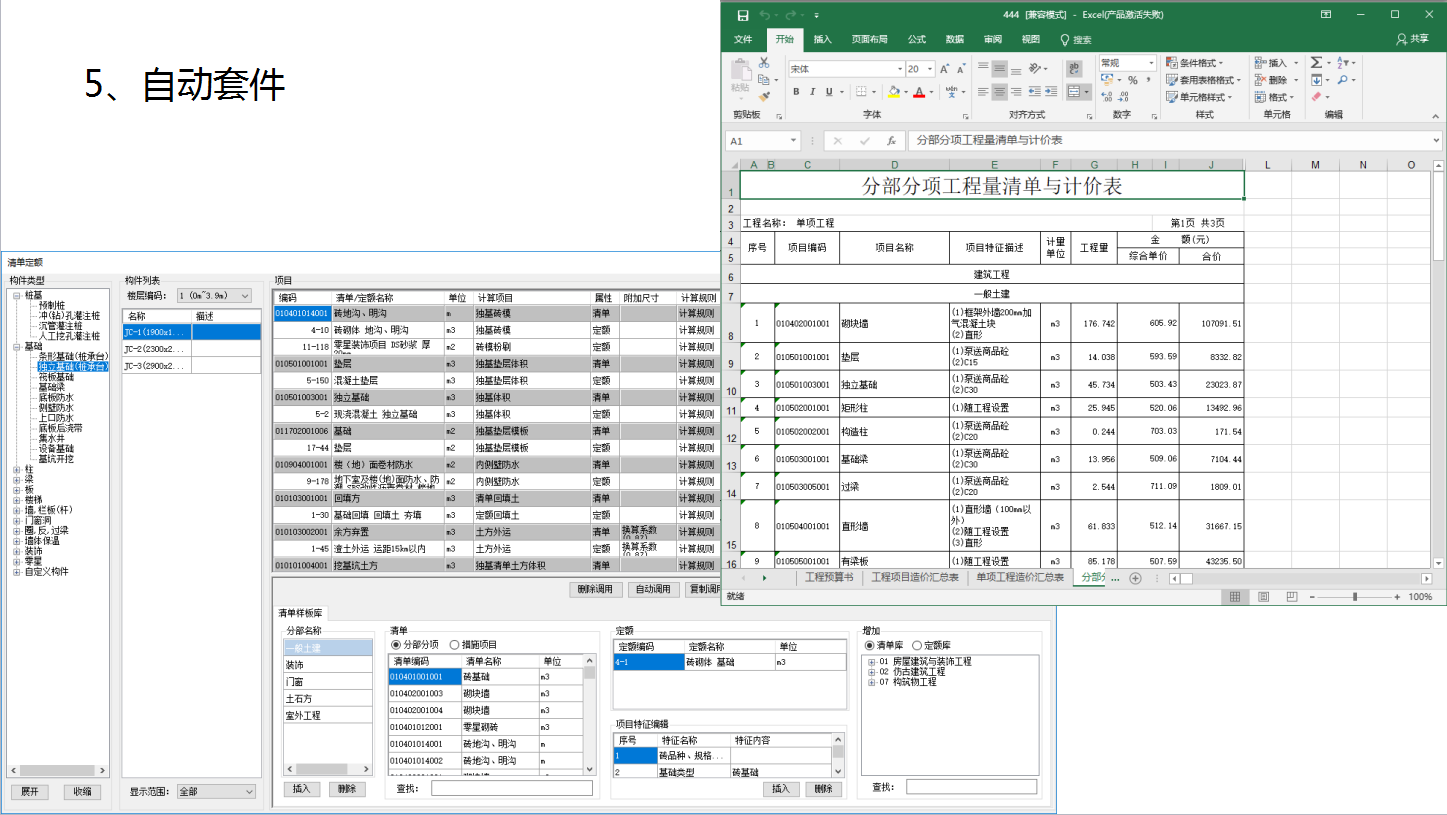The height and width of the screenshot is (815, 1447).
Task: Click the insert function fx icon
Action: pos(891,141)
